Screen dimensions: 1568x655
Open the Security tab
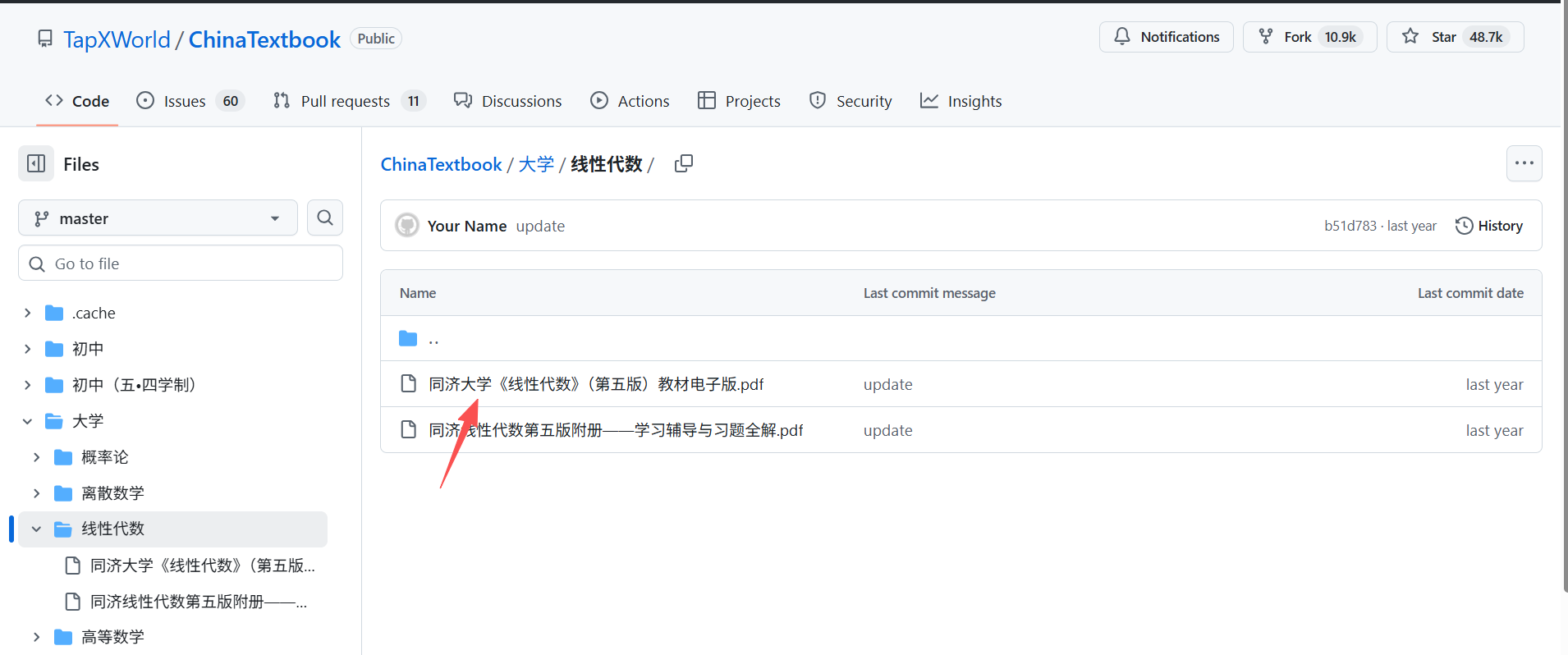(850, 101)
